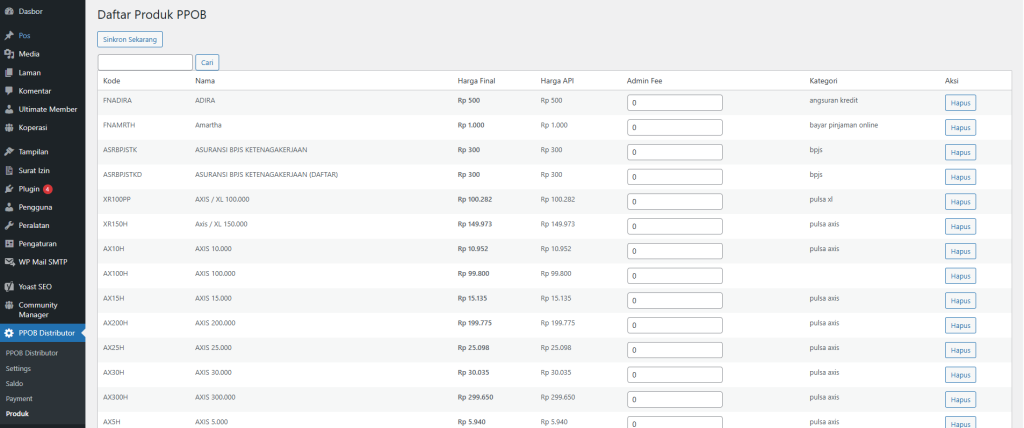This screenshot has width=1024, height=428.
Task: Click the Plugin plug icon
Action: (x=9, y=188)
